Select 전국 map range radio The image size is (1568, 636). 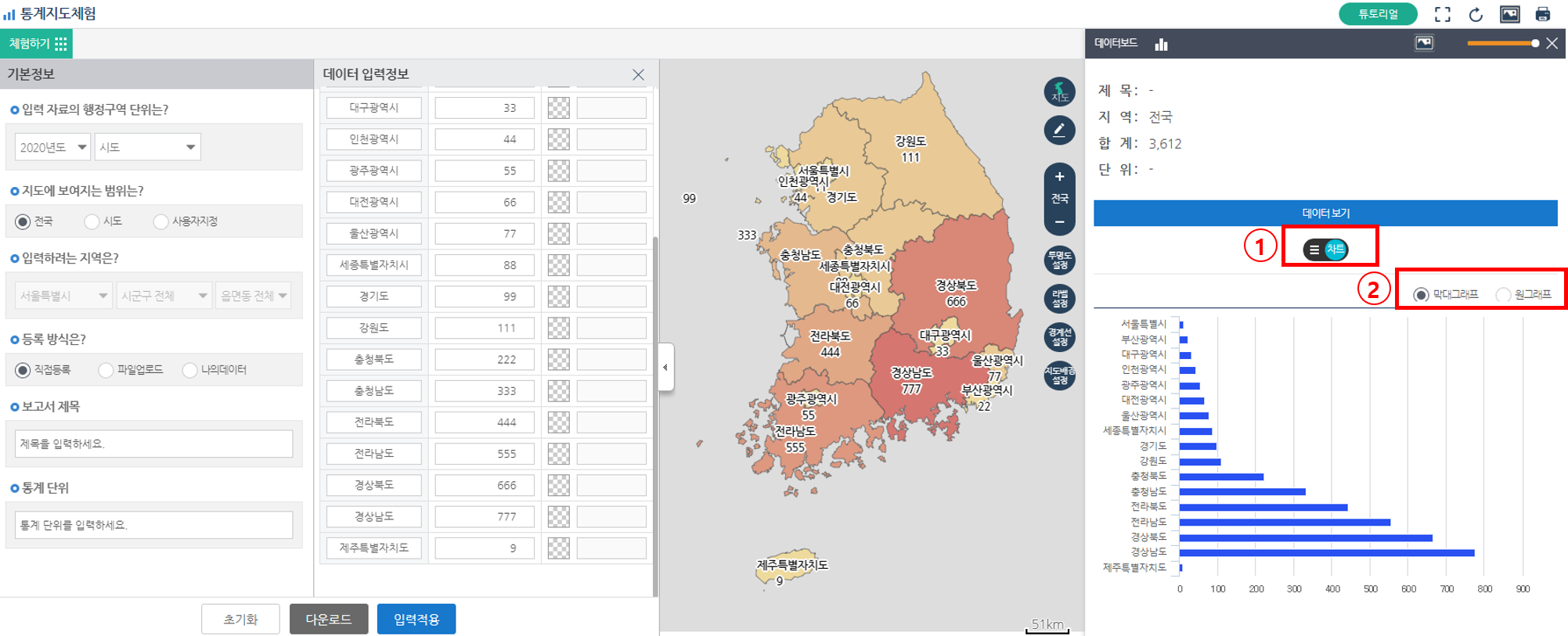[x=23, y=222]
